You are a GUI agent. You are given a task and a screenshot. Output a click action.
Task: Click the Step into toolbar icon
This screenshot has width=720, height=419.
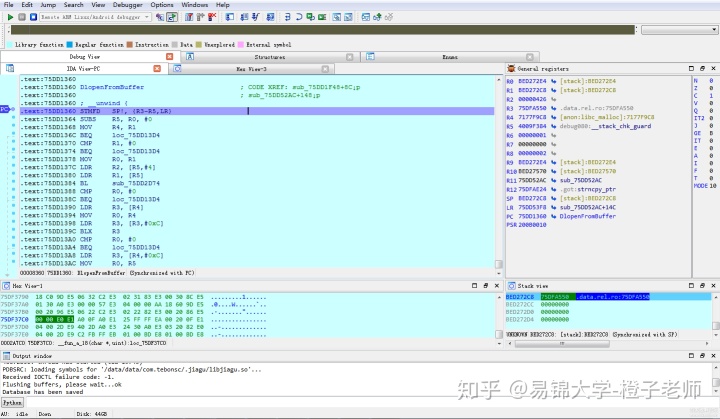tap(287, 17)
